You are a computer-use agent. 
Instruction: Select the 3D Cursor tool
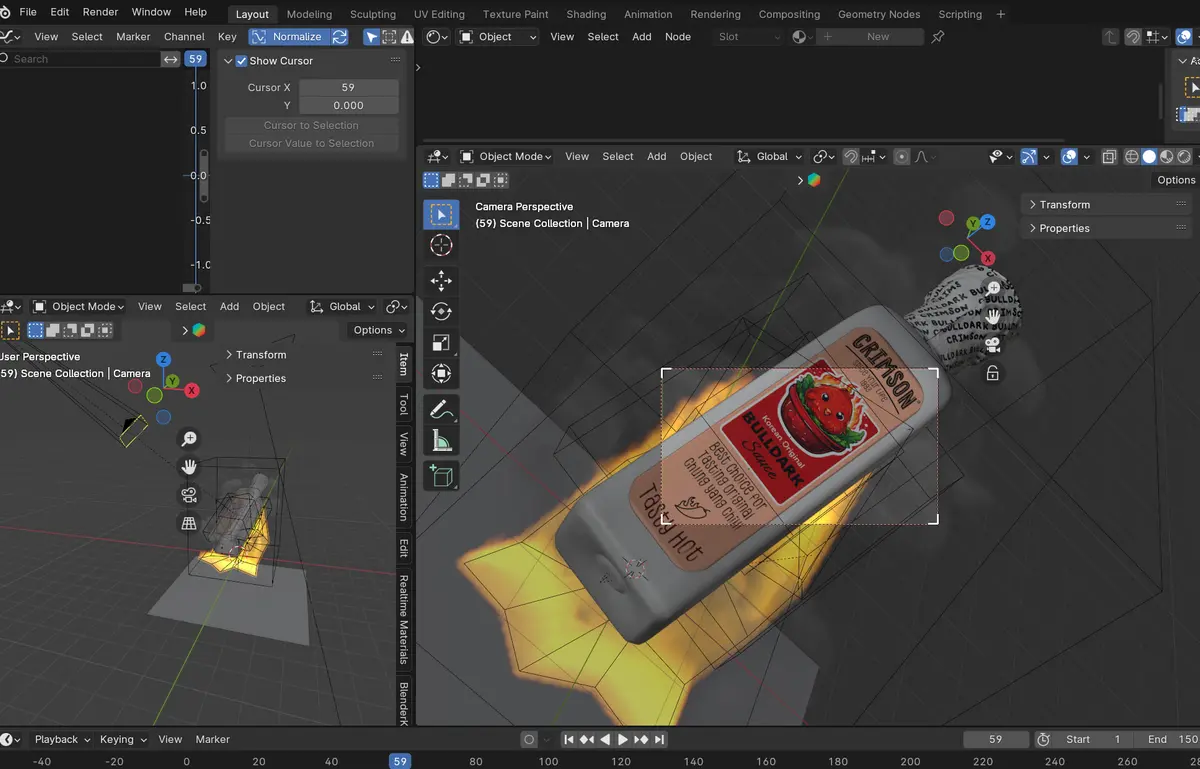[441, 245]
